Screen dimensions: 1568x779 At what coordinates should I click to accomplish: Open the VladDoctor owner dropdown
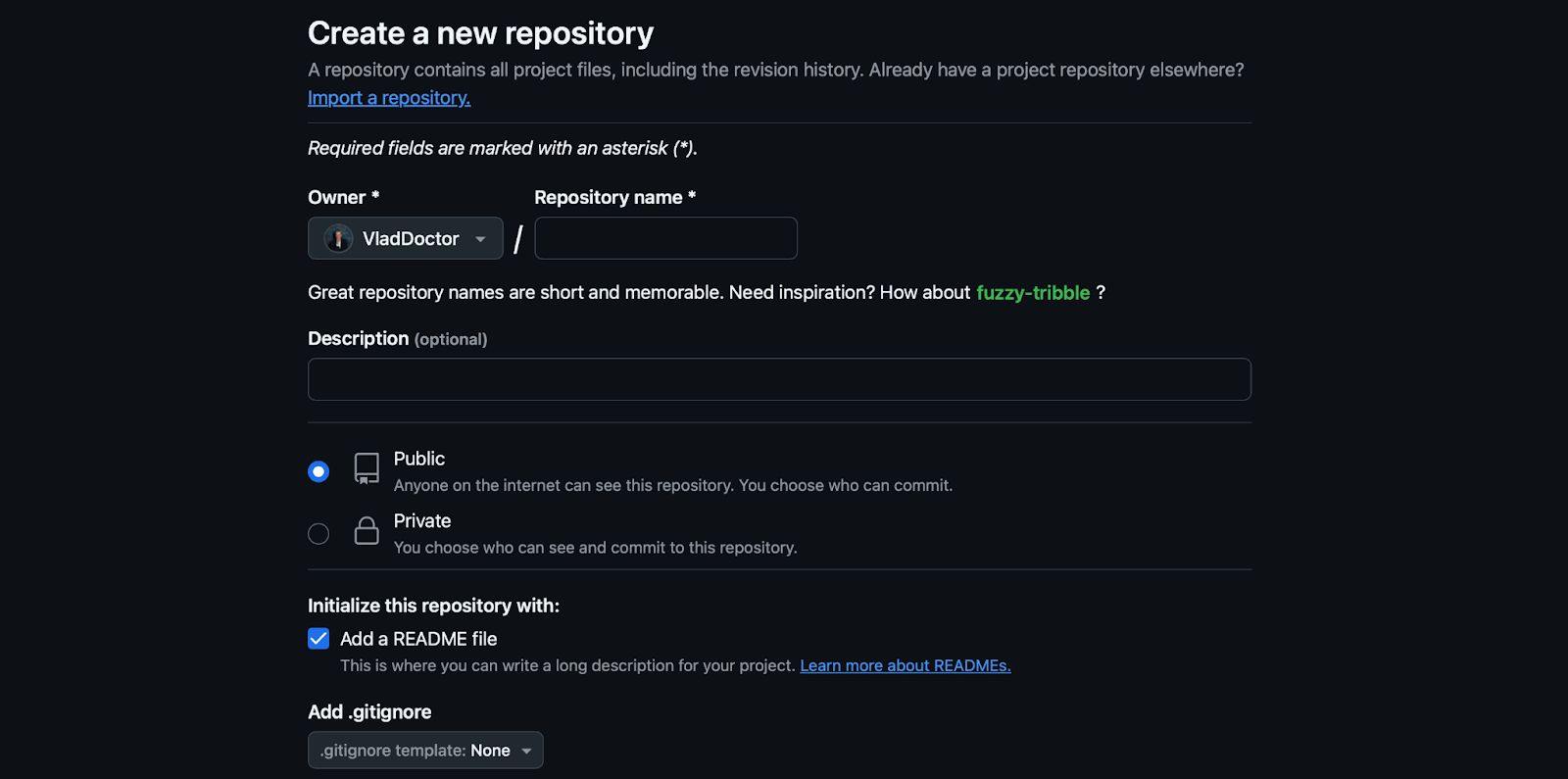pos(406,238)
